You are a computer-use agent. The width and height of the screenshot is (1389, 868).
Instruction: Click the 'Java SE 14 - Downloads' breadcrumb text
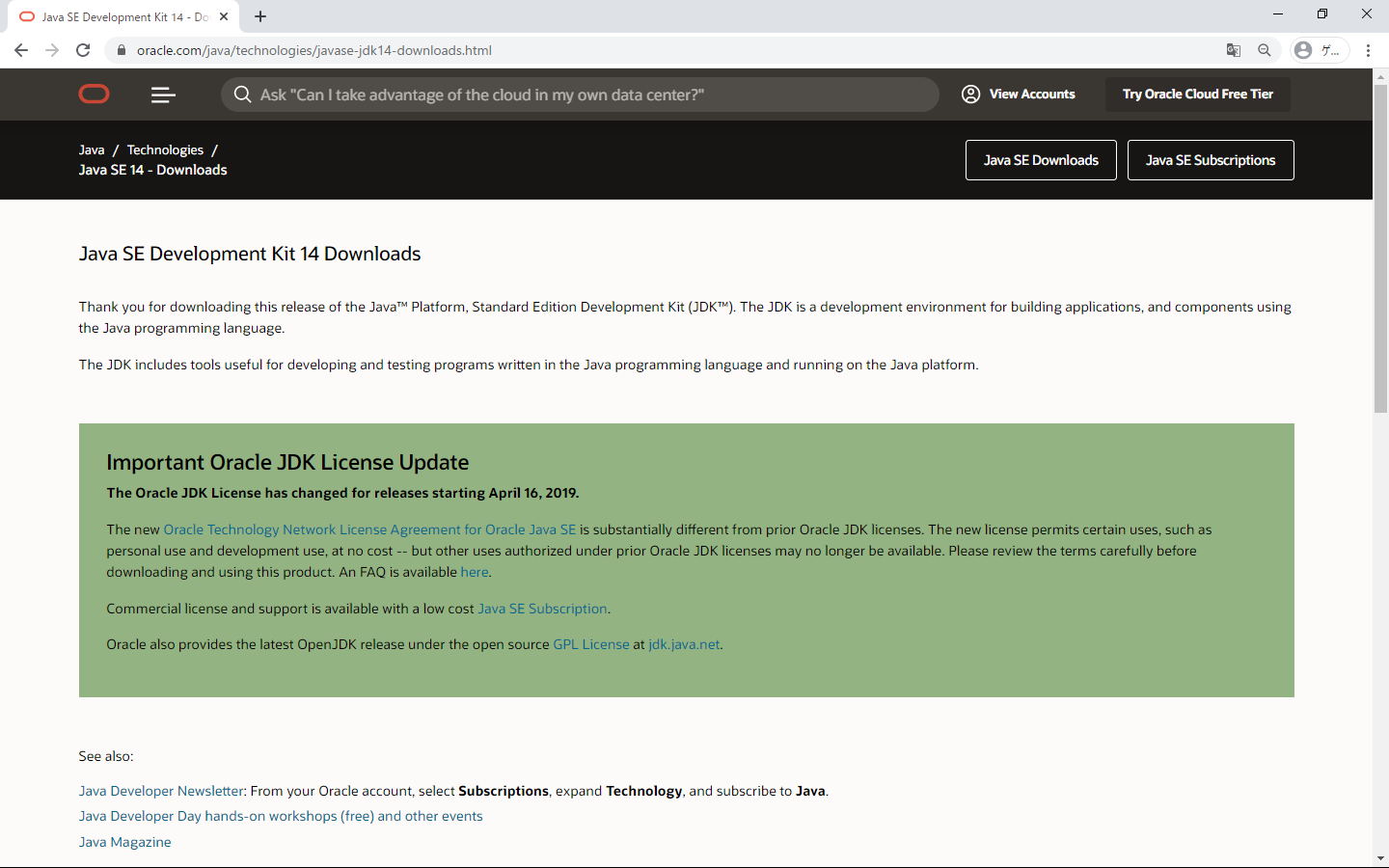click(x=153, y=170)
